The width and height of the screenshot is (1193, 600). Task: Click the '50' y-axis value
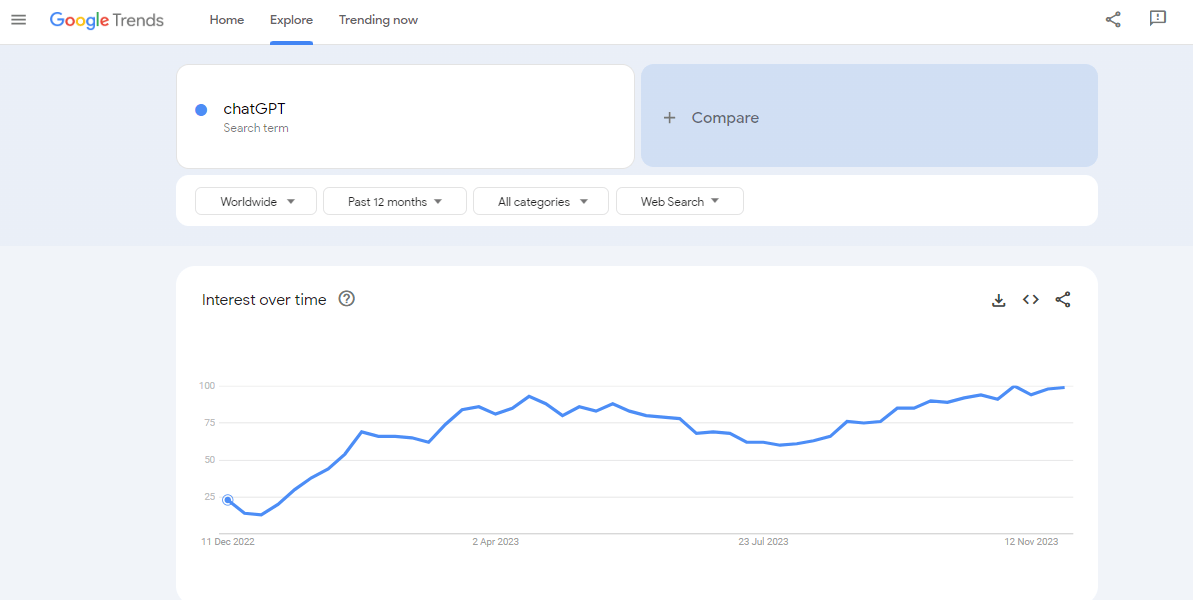pos(211,460)
